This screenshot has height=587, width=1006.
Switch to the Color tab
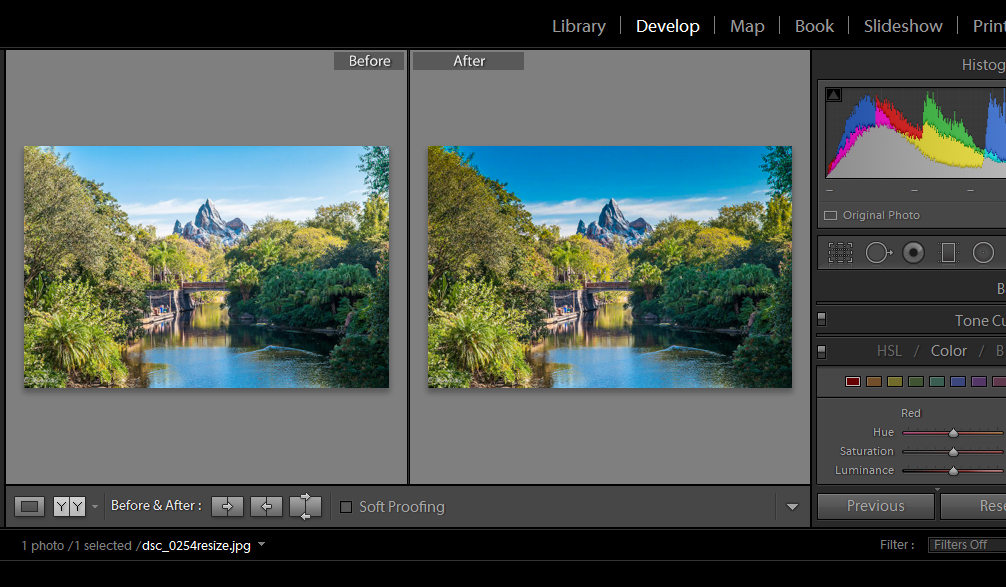pos(948,351)
